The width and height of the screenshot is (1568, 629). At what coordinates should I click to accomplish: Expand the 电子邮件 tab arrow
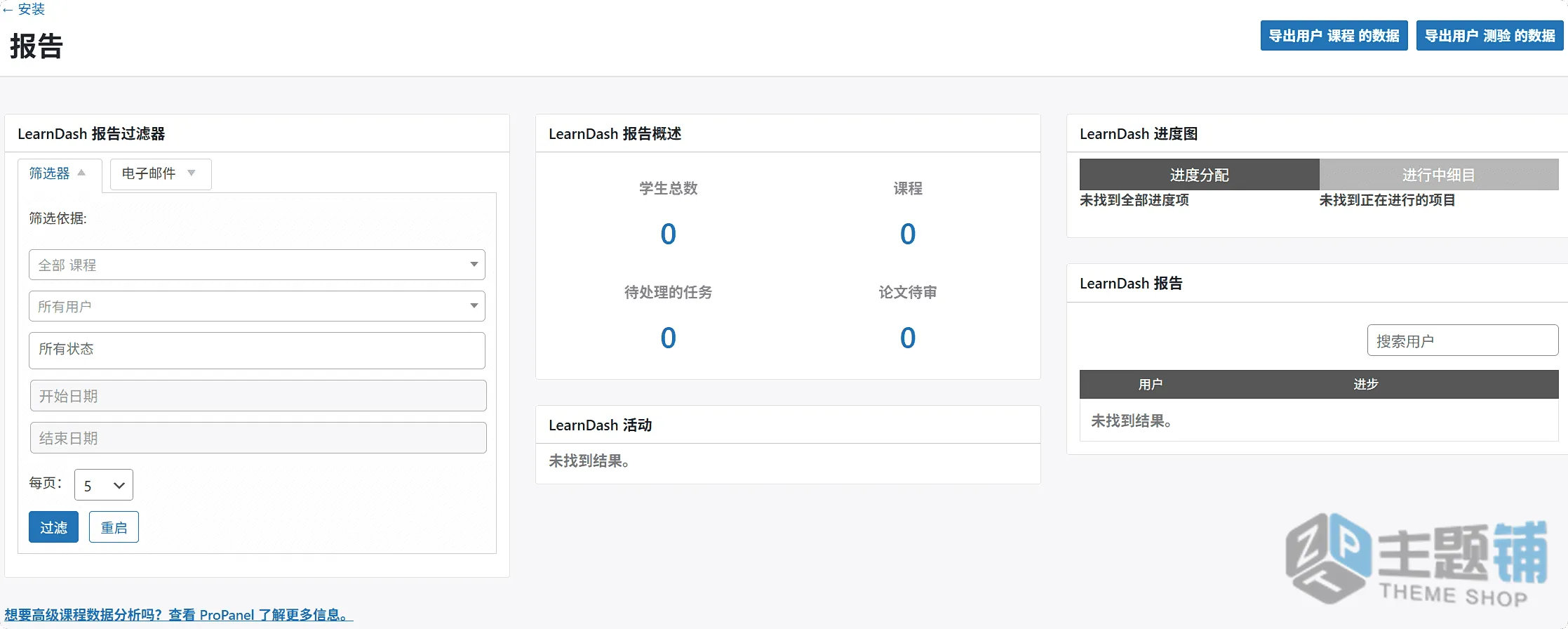click(191, 173)
